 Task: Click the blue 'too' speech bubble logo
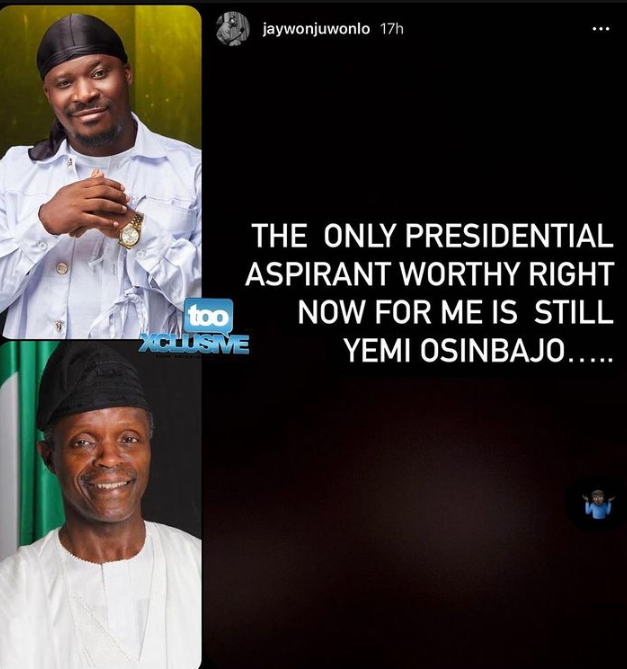coord(209,316)
